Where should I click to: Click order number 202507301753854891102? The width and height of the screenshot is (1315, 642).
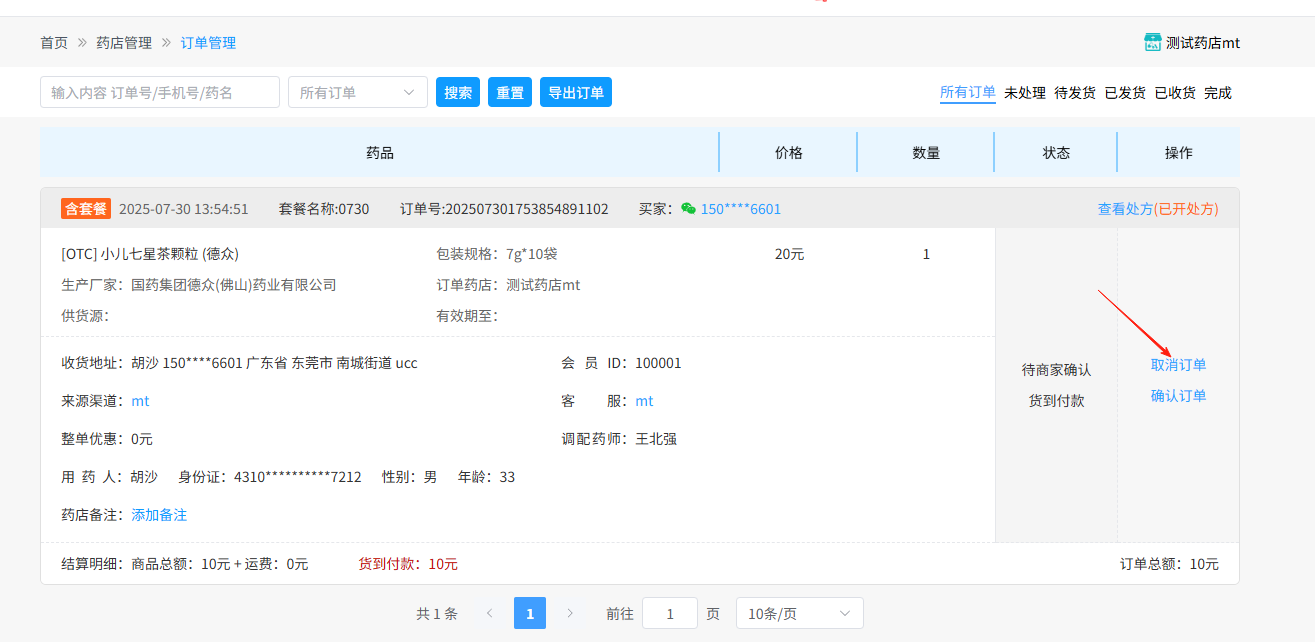[x=526, y=209]
